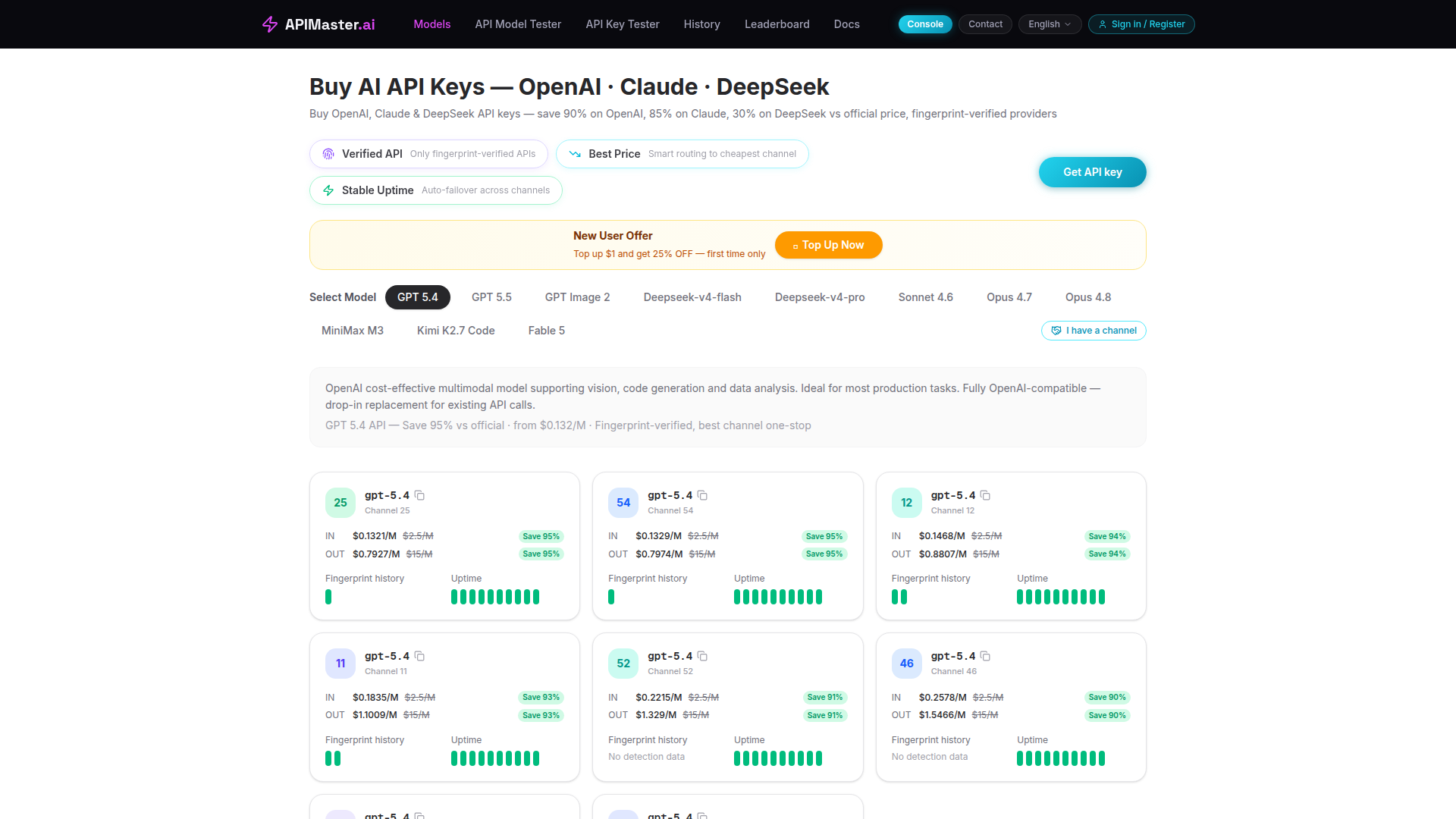Viewport: 1456px width, 819px height.
Task: Copy model name on Channel 46 card
Action: coord(985,656)
